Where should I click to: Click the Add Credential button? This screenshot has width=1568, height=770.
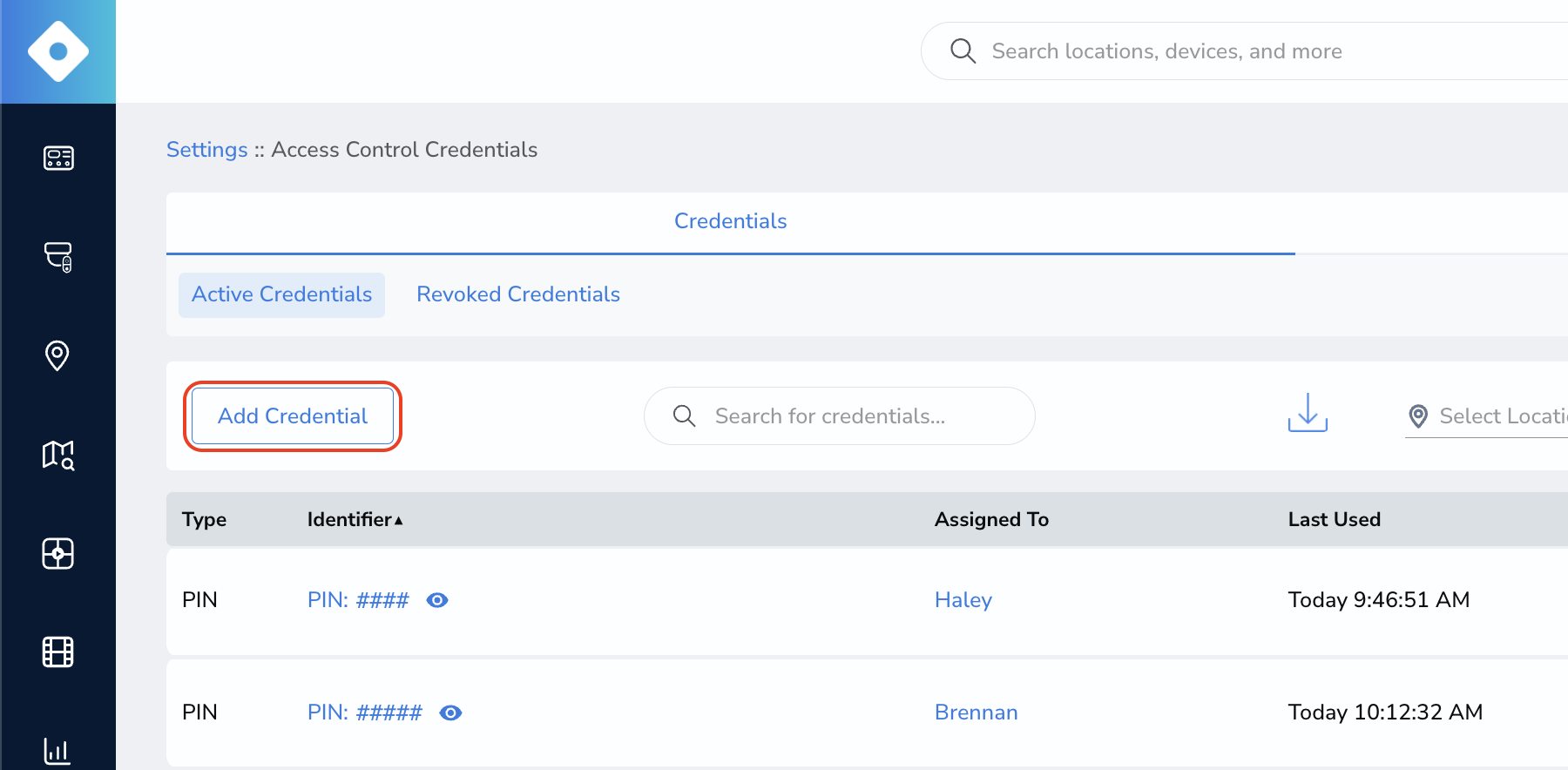point(293,416)
